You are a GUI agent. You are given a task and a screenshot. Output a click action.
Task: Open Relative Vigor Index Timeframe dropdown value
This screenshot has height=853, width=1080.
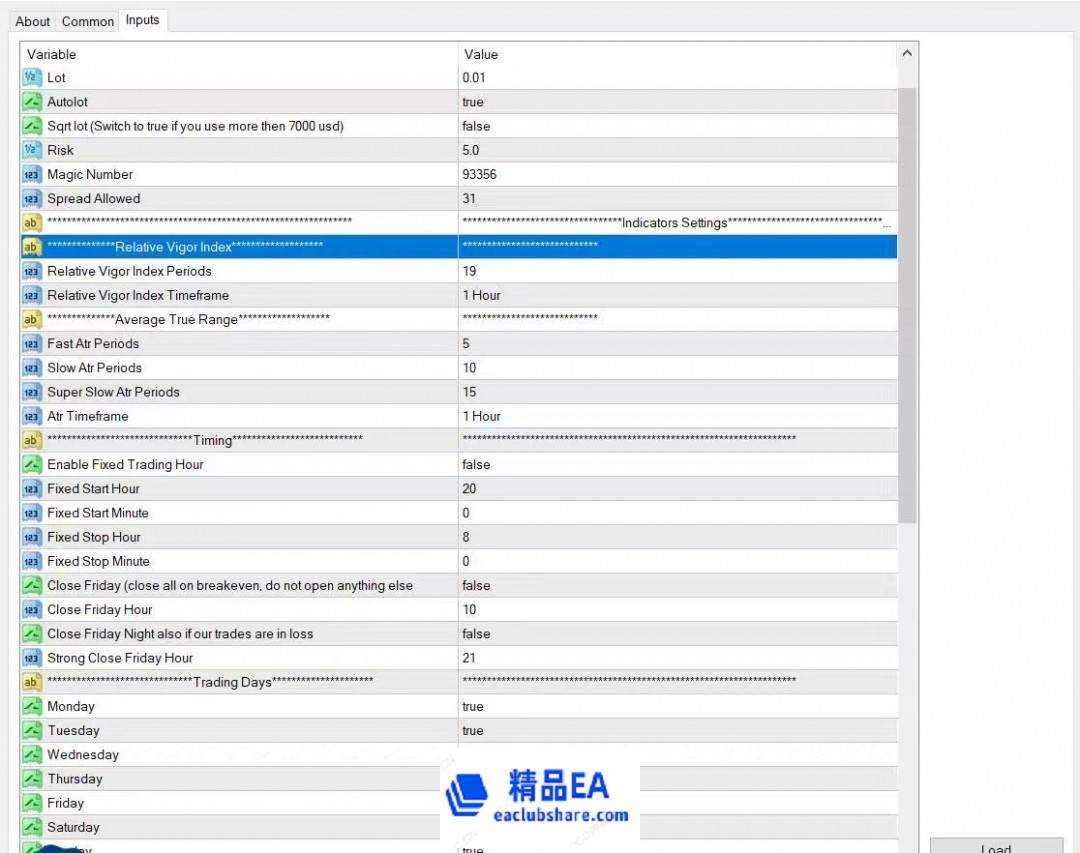[x=677, y=296]
